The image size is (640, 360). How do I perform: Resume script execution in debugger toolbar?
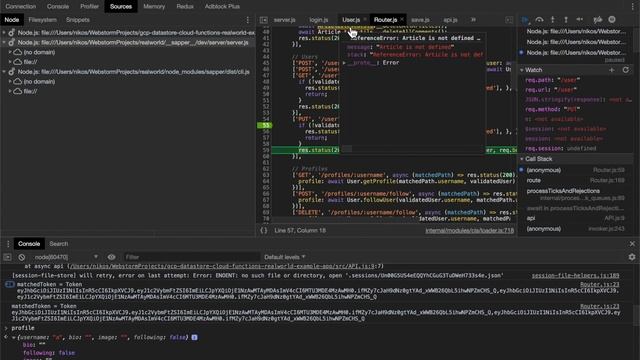coord(525,20)
